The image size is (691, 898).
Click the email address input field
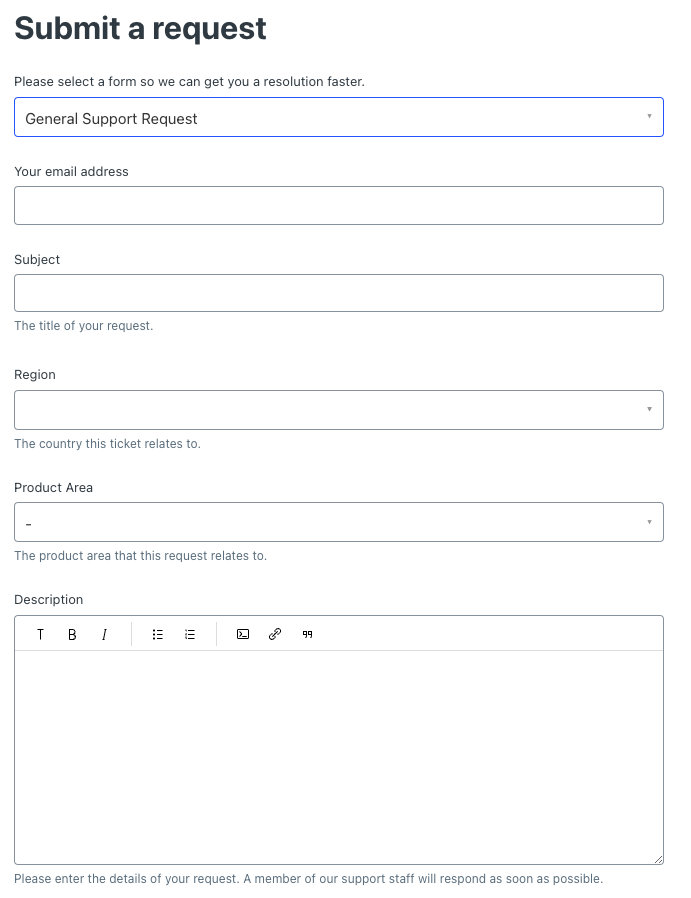338,205
